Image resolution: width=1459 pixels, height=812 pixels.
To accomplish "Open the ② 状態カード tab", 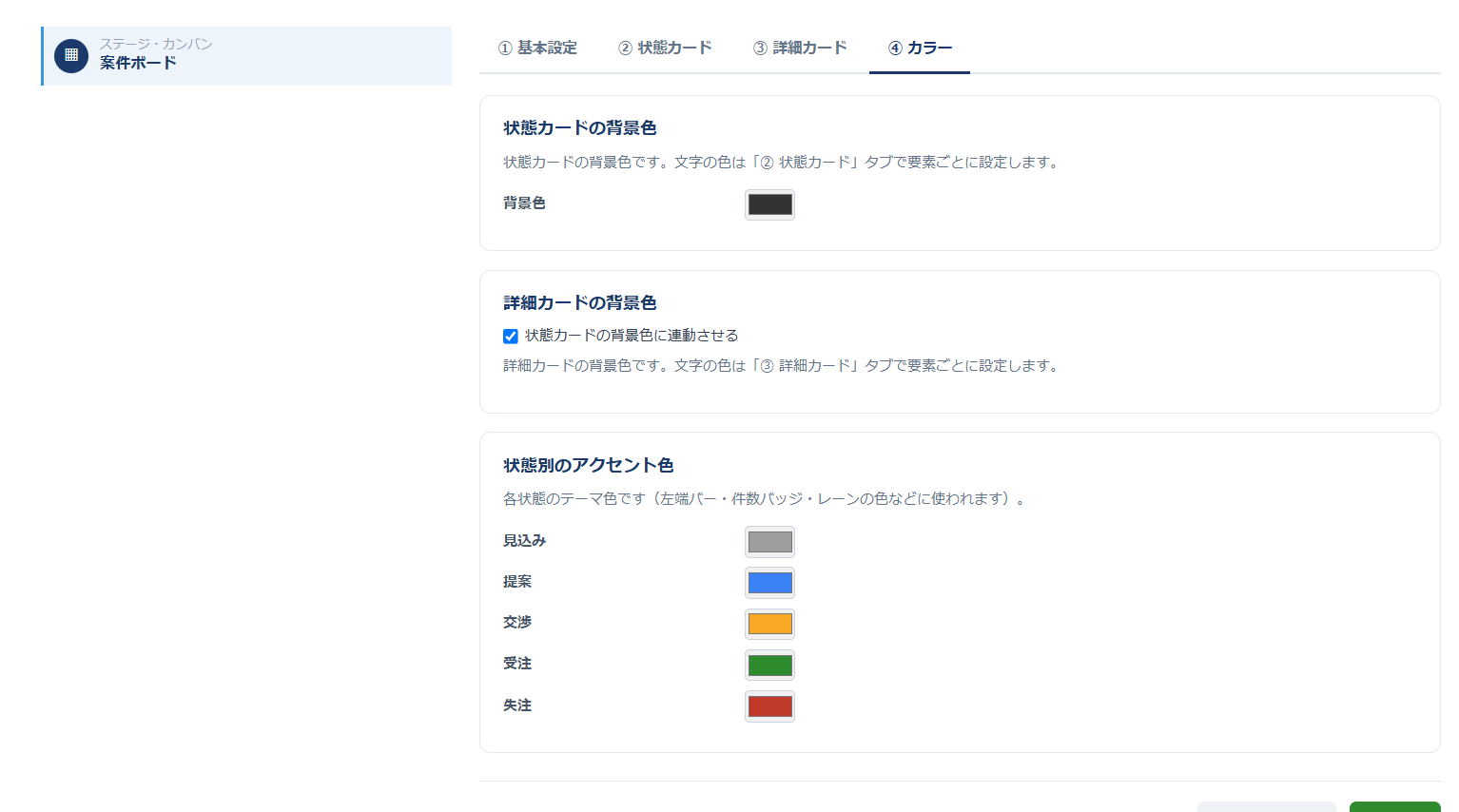I will [665, 48].
